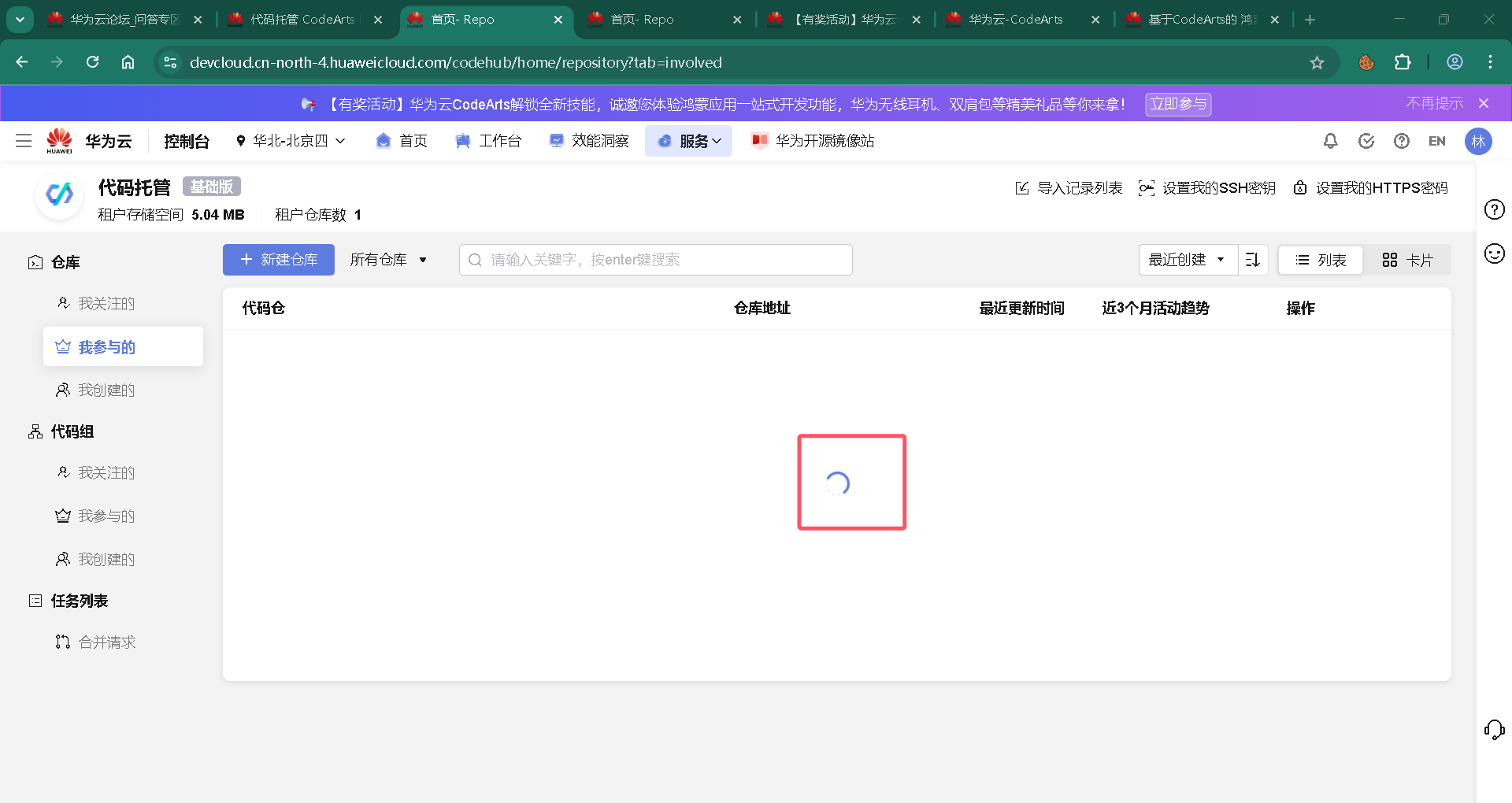Open a new browser tab
The height and width of the screenshot is (803, 1512).
1310,20
